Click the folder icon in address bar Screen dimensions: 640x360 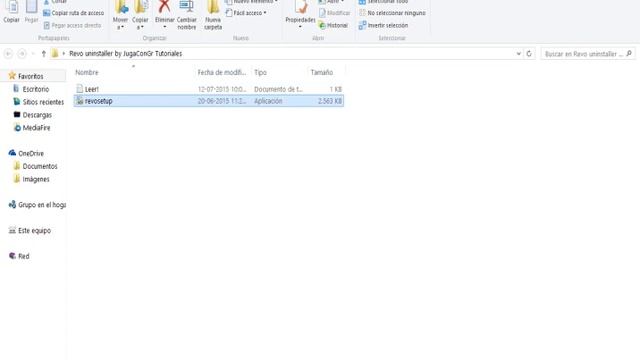tap(55, 53)
